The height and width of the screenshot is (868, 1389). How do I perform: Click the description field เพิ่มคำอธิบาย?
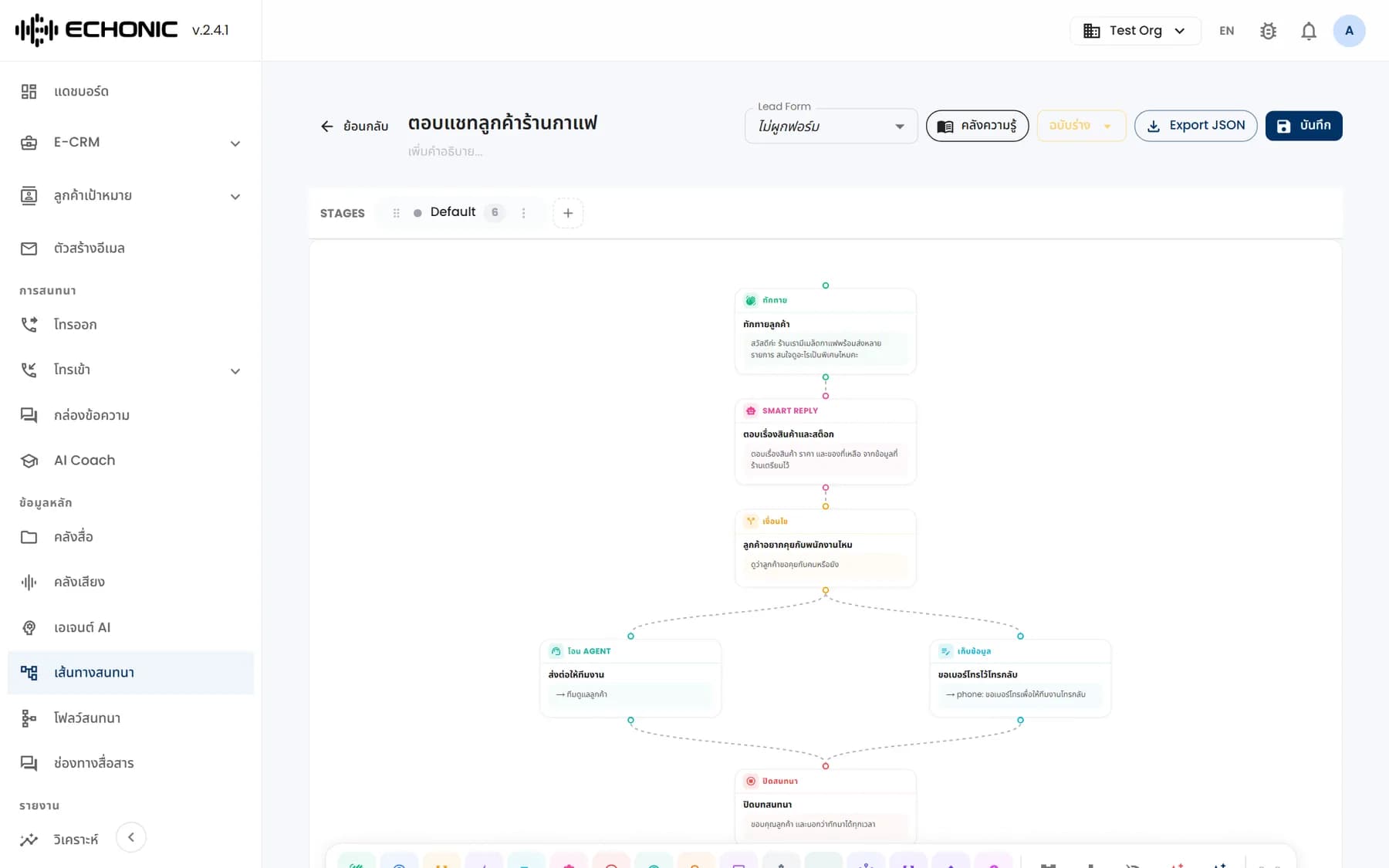click(445, 152)
